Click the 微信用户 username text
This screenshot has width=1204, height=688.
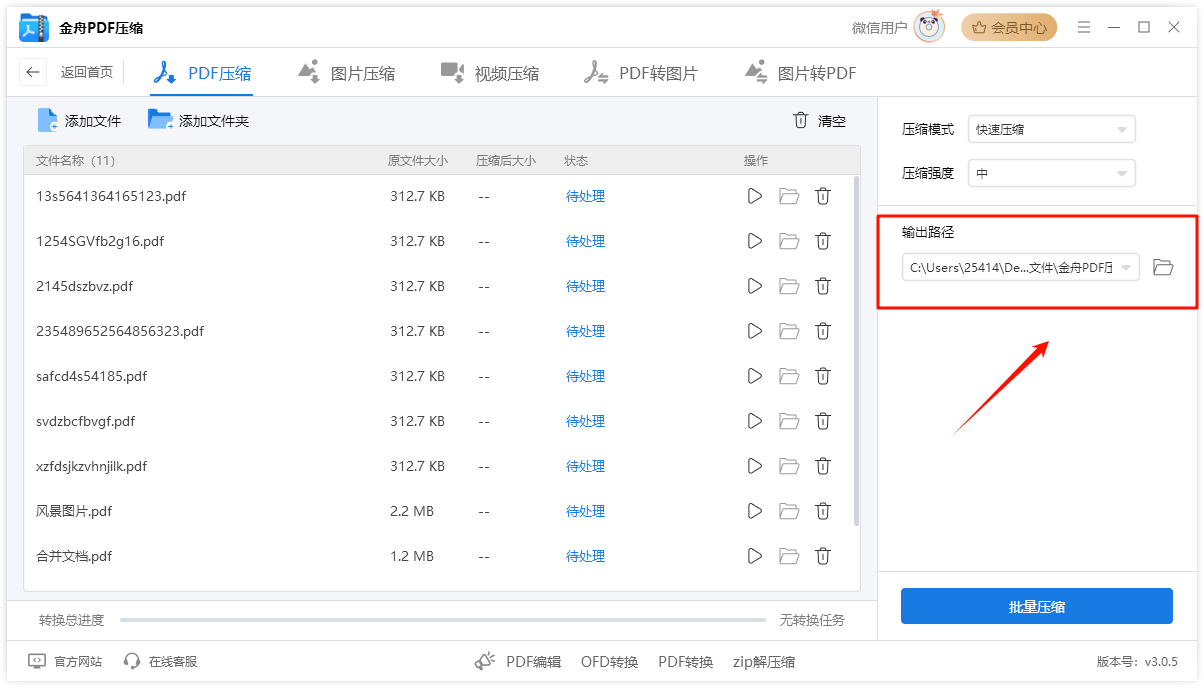[880, 28]
